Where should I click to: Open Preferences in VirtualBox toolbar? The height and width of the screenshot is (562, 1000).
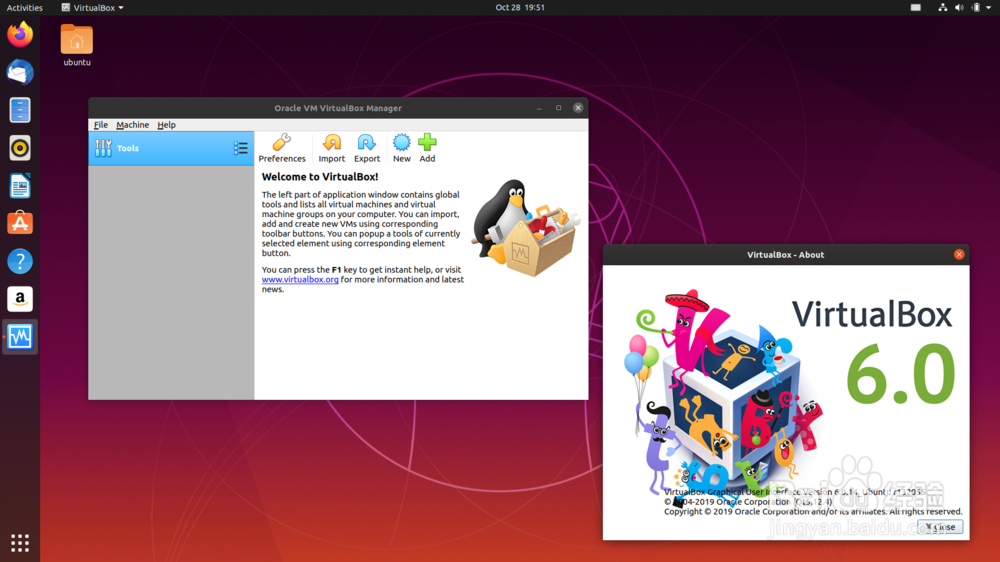point(282,148)
